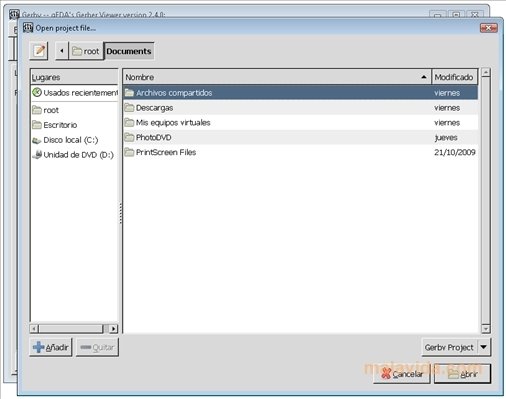
Task: Click the Mis equipos virtuales folder icon
Action: pyautogui.click(x=129, y=123)
